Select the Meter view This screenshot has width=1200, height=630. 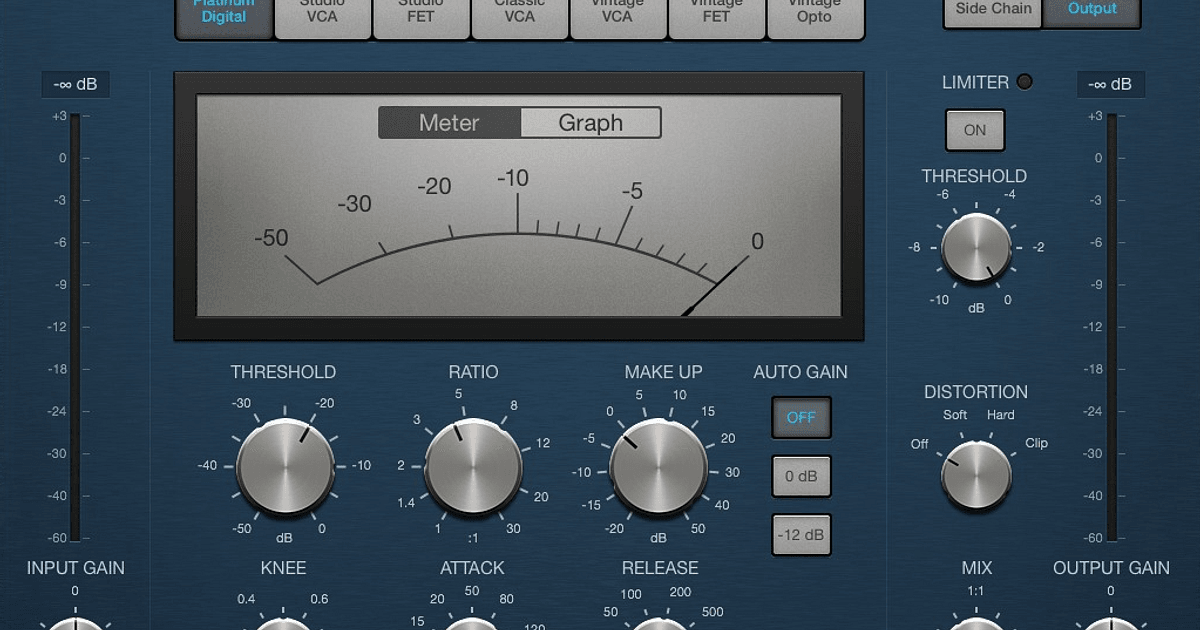(450, 123)
